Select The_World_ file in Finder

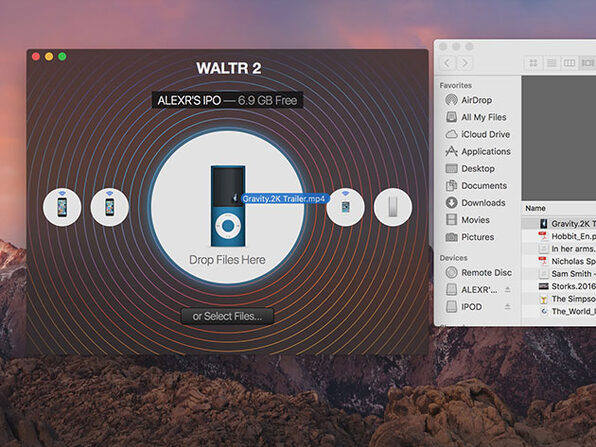pyautogui.click(x=559, y=311)
